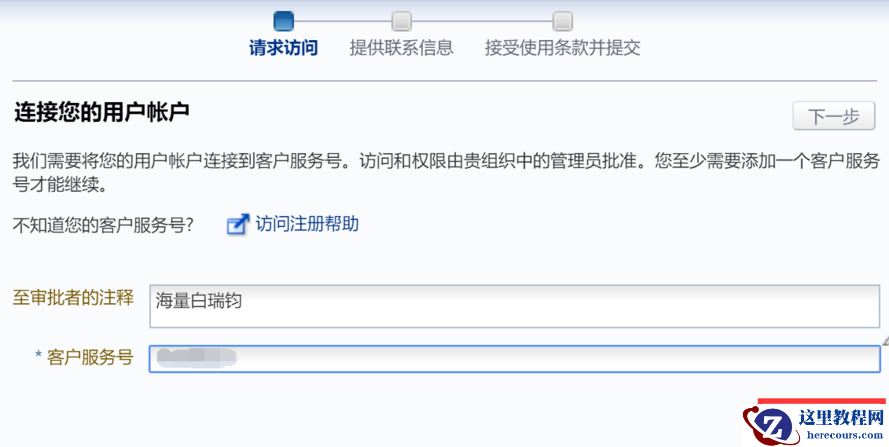Click the paragraph describing administrator approval
Viewport: 889px width, 447px height.
pyautogui.click(x=445, y=172)
